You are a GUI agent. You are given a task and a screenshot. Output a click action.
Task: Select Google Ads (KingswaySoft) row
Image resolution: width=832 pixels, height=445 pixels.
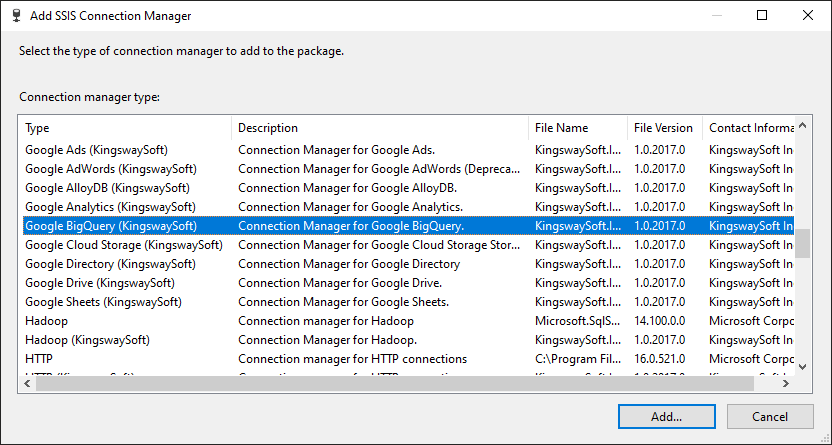(x=407, y=150)
